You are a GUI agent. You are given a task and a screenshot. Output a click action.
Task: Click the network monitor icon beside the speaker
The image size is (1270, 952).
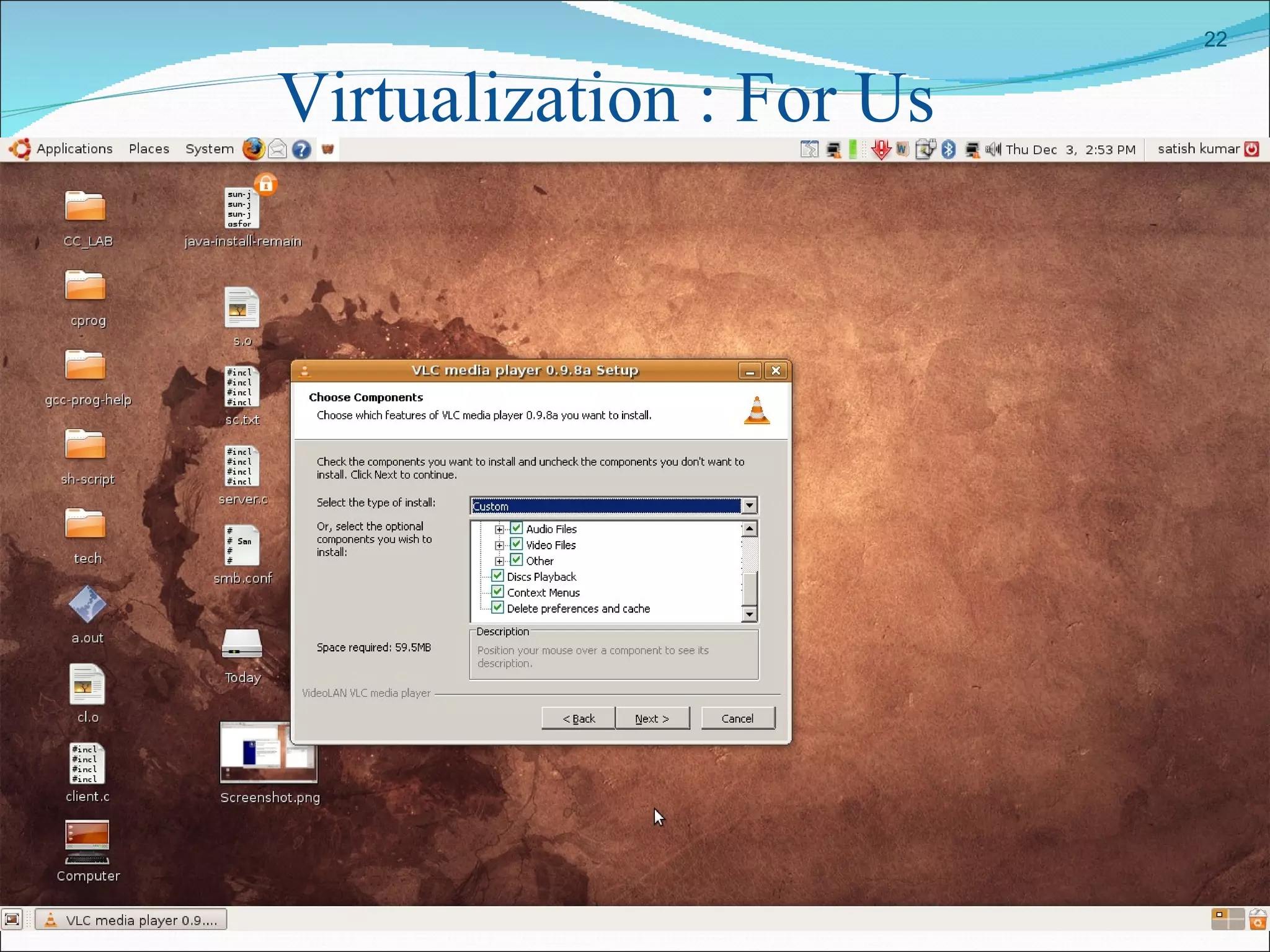[x=972, y=149]
